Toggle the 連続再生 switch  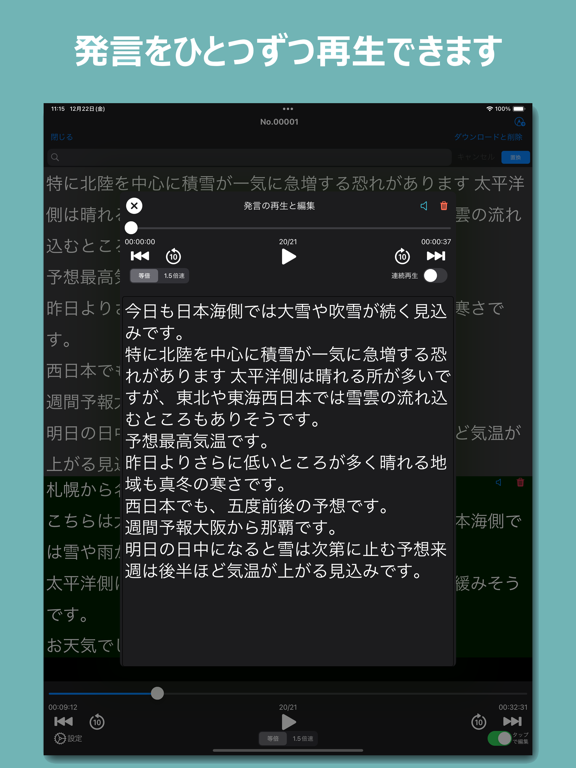pyautogui.click(x=435, y=276)
